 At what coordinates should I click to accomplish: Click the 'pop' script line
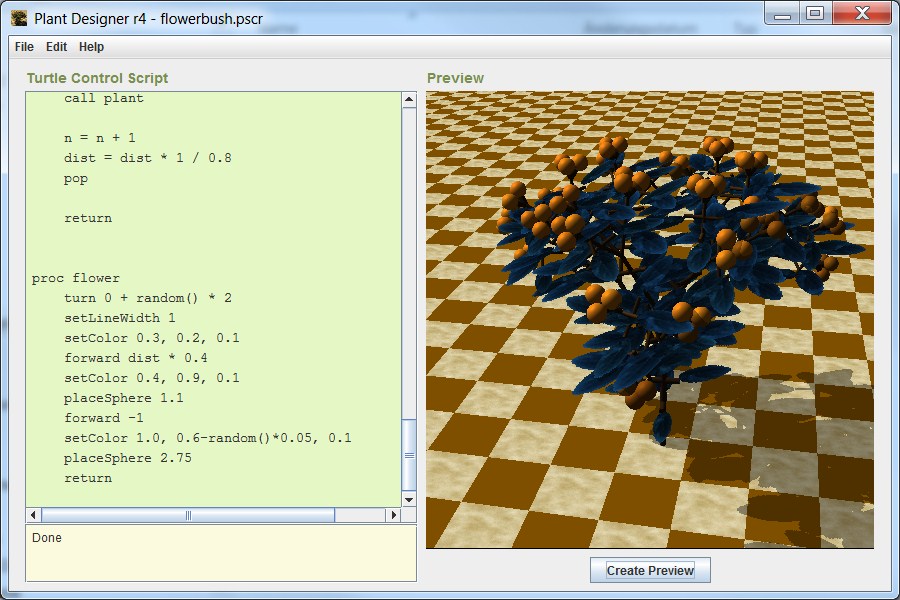pyautogui.click(x=76, y=179)
